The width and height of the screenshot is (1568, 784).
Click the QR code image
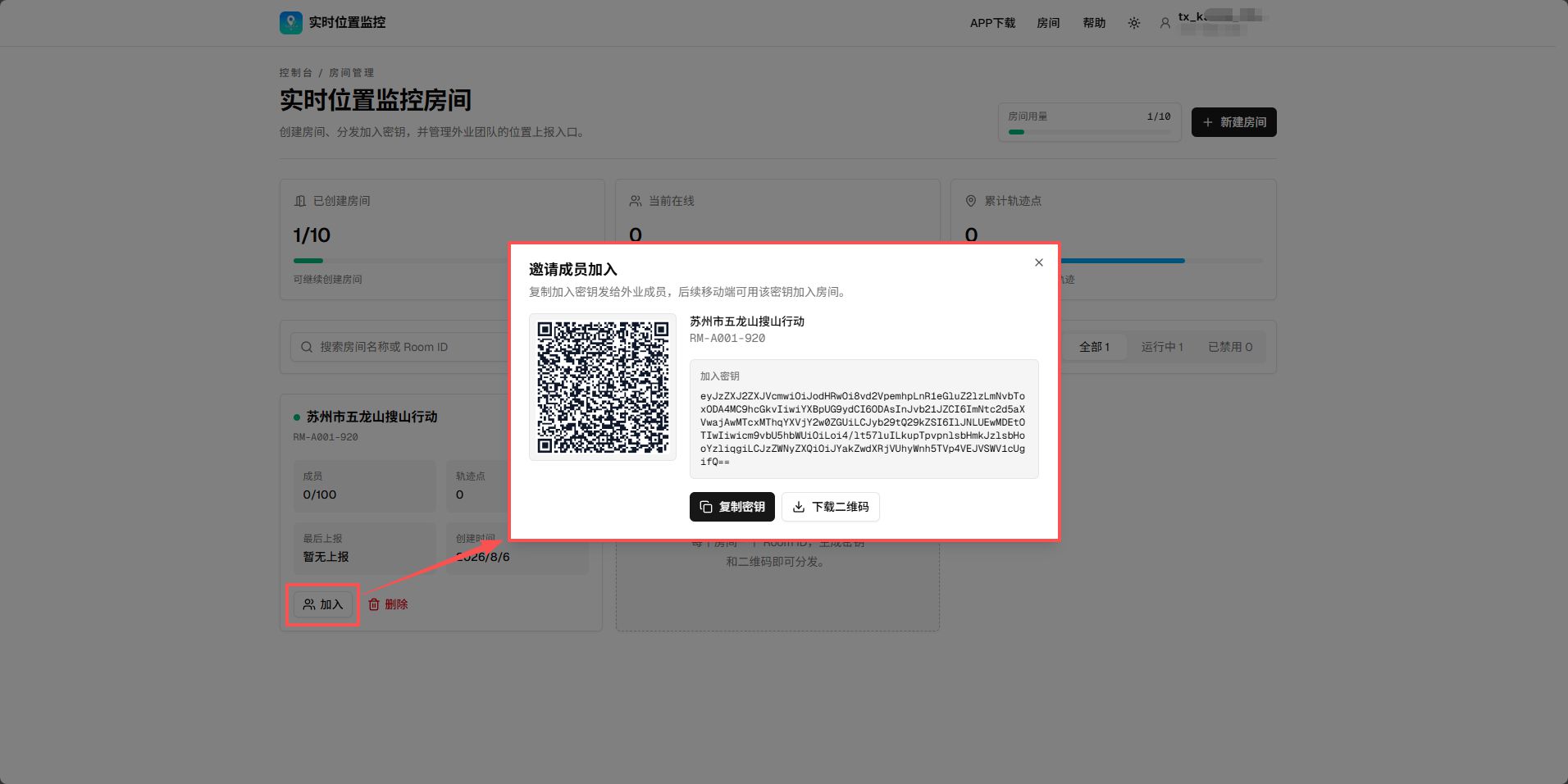[x=603, y=387]
